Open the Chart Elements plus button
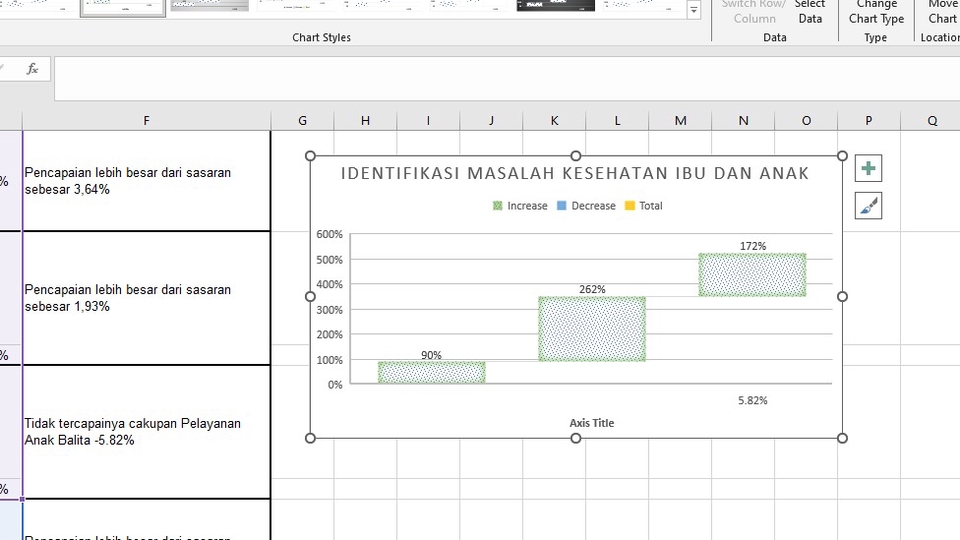The width and height of the screenshot is (960, 540). pos(868,168)
